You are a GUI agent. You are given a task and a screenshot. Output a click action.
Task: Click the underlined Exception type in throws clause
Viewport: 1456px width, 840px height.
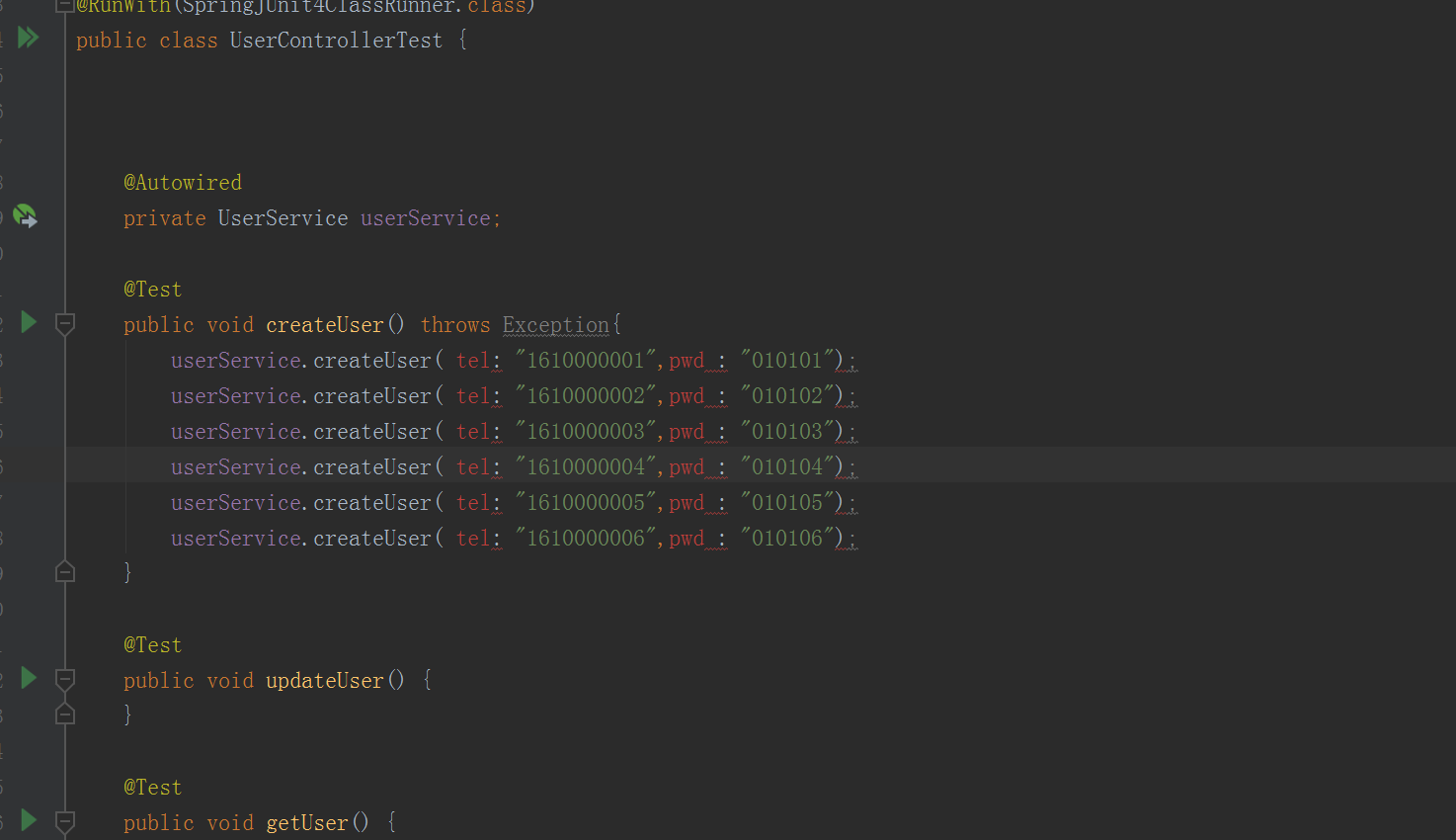click(554, 324)
